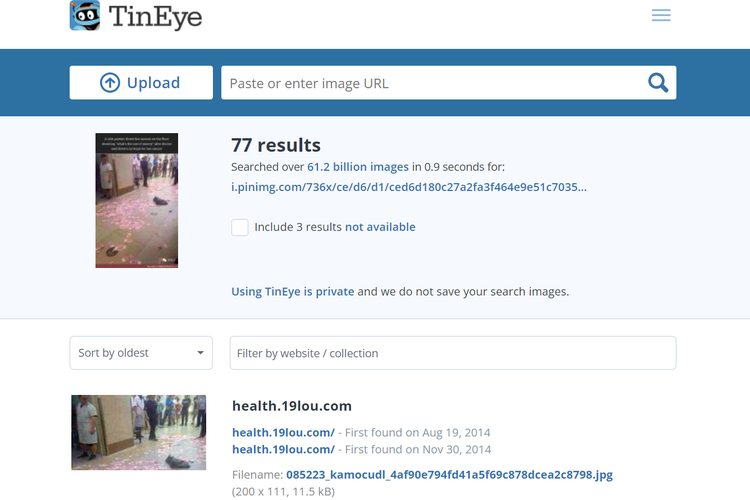Open 'Using TinEye is private' link
The image size is (750, 500).
tap(292, 292)
